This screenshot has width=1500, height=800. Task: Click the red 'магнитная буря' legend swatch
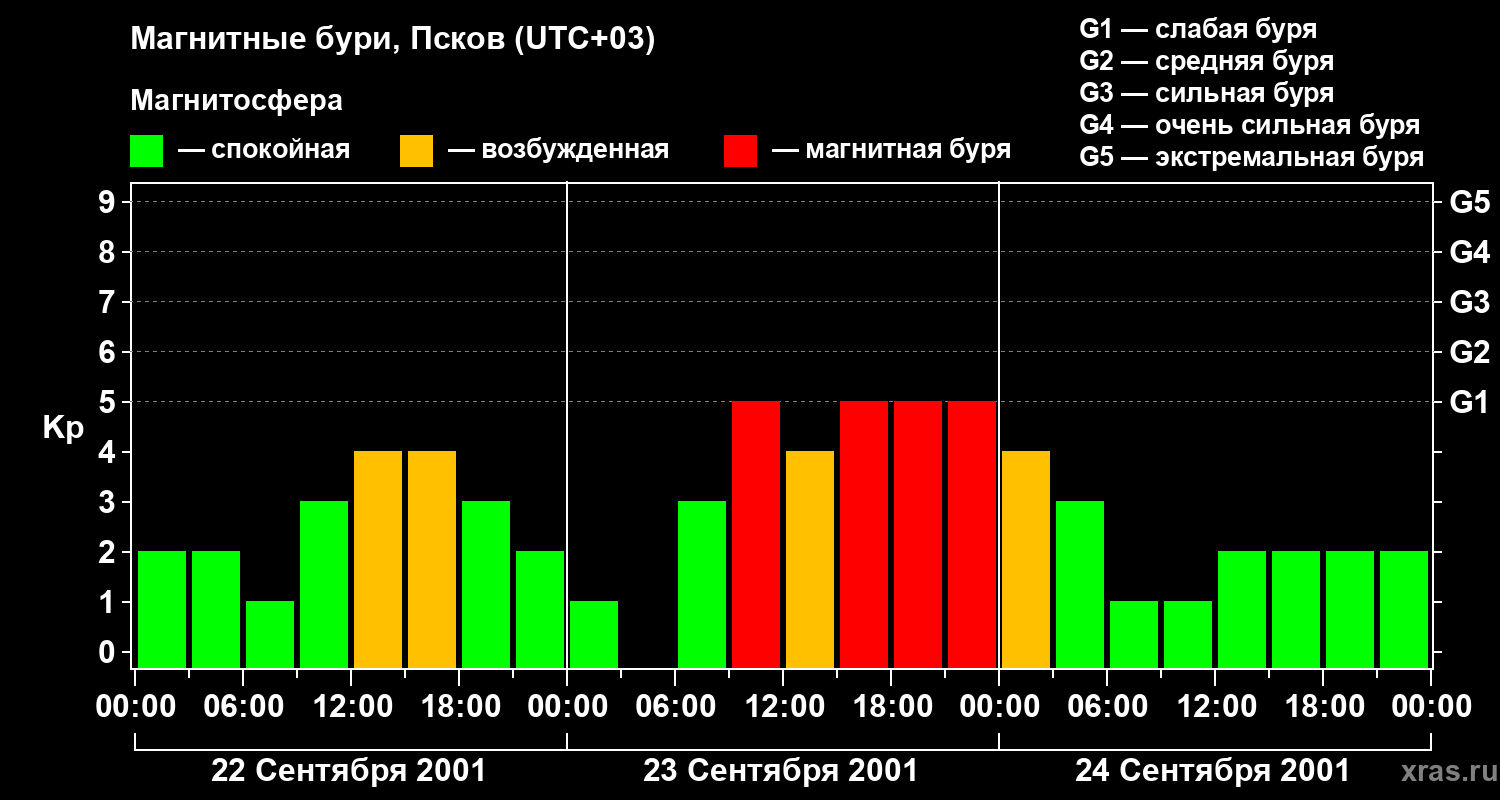point(740,151)
